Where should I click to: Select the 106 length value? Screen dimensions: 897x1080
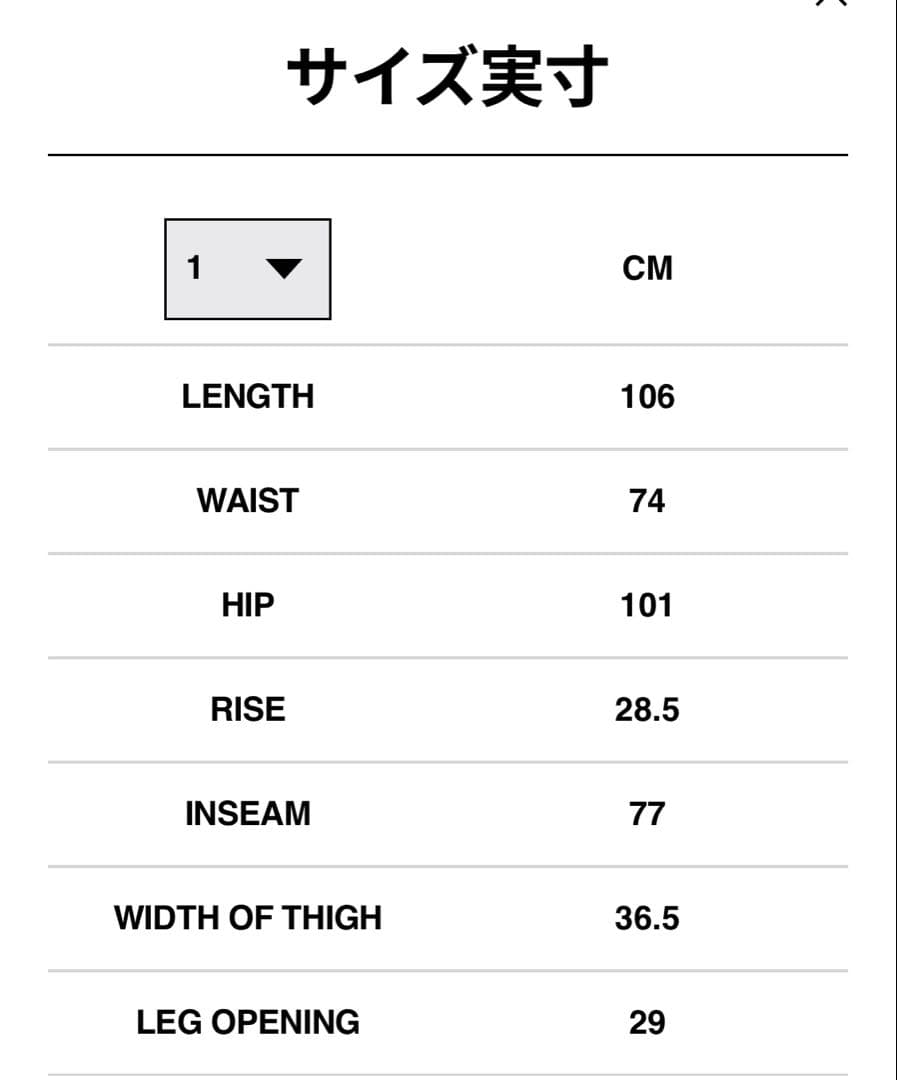[647, 397]
